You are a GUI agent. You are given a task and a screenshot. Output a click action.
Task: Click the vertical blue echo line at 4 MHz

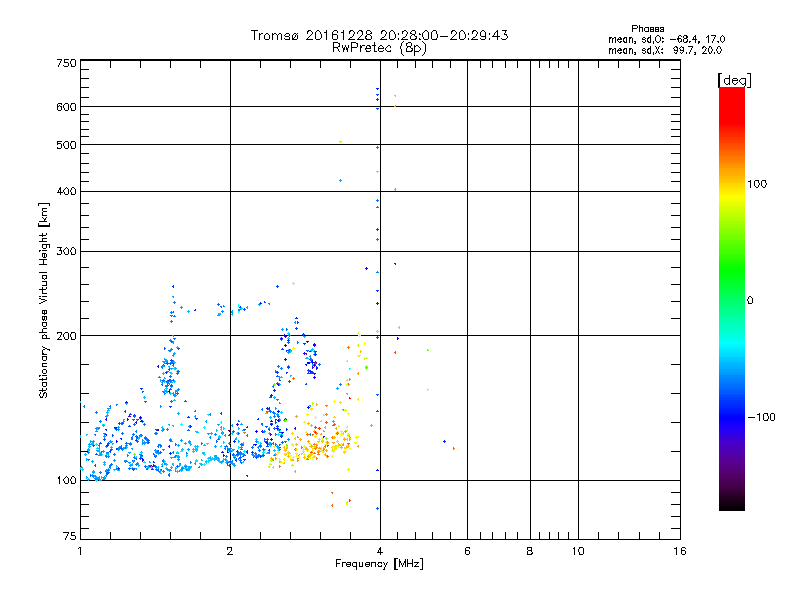pos(378,298)
